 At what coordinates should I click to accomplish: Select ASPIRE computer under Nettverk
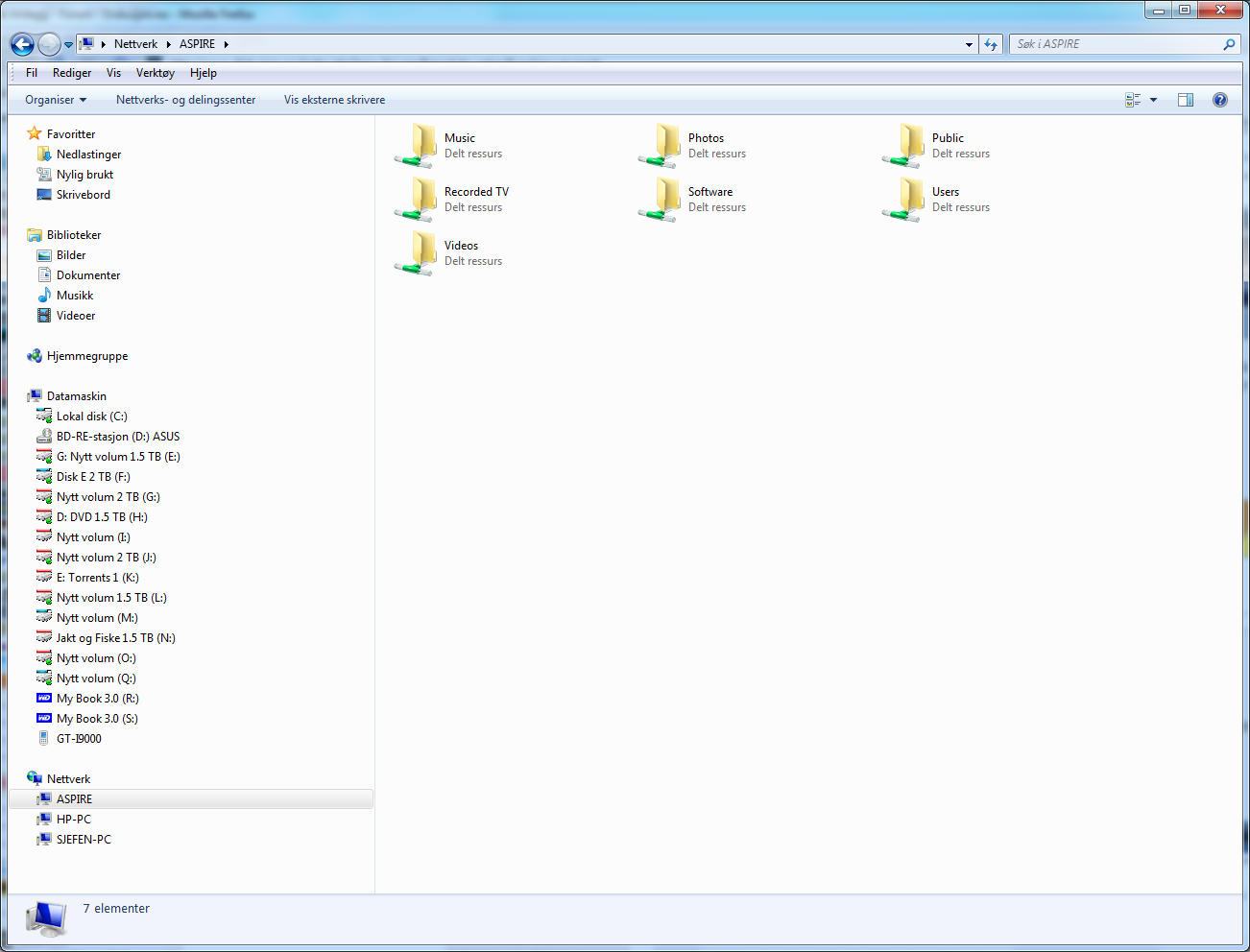click(191, 799)
